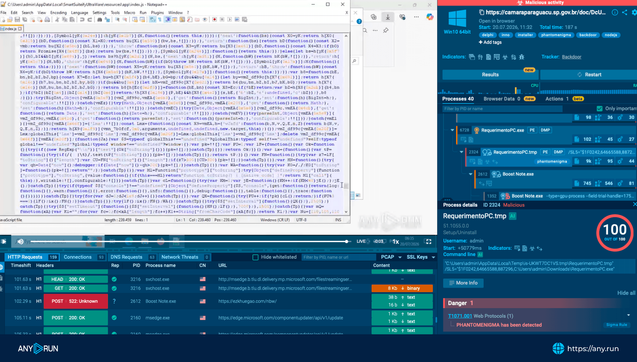Collapse the RequerimentoPC.exe process node
Viewport: 637px width, 362px height.
pyautogui.click(x=452, y=130)
